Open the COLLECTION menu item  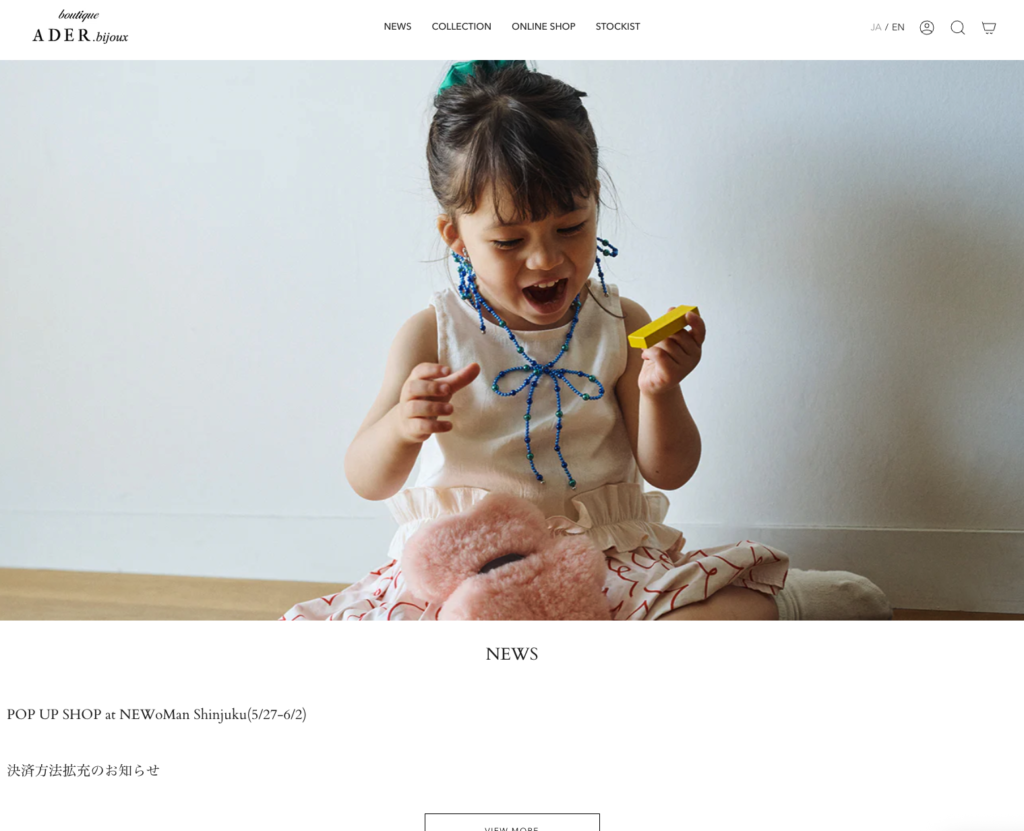coord(461,27)
